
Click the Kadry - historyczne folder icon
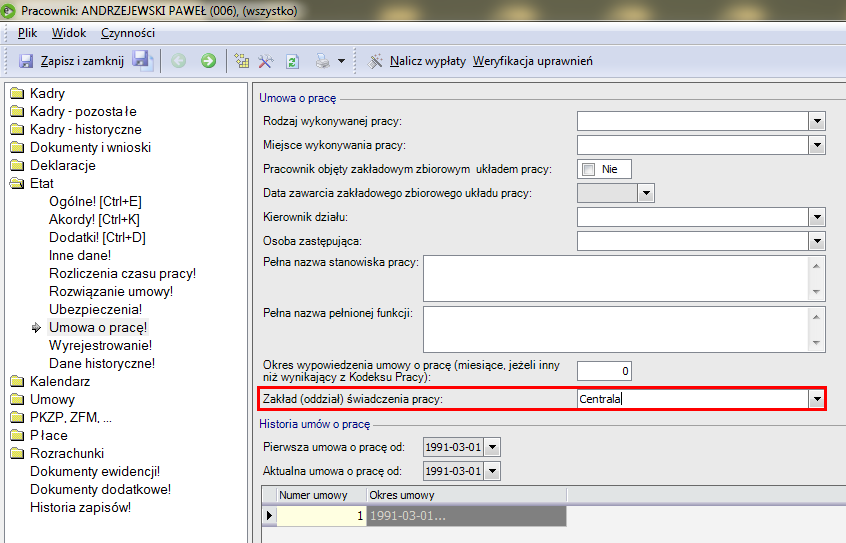click(17, 130)
